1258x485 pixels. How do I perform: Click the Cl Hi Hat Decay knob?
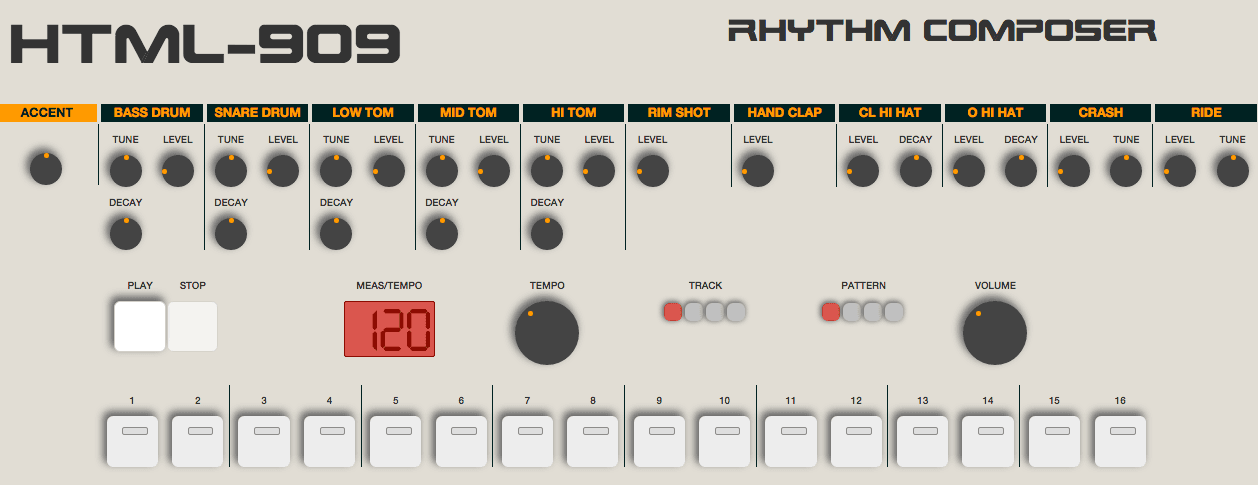pos(915,171)
